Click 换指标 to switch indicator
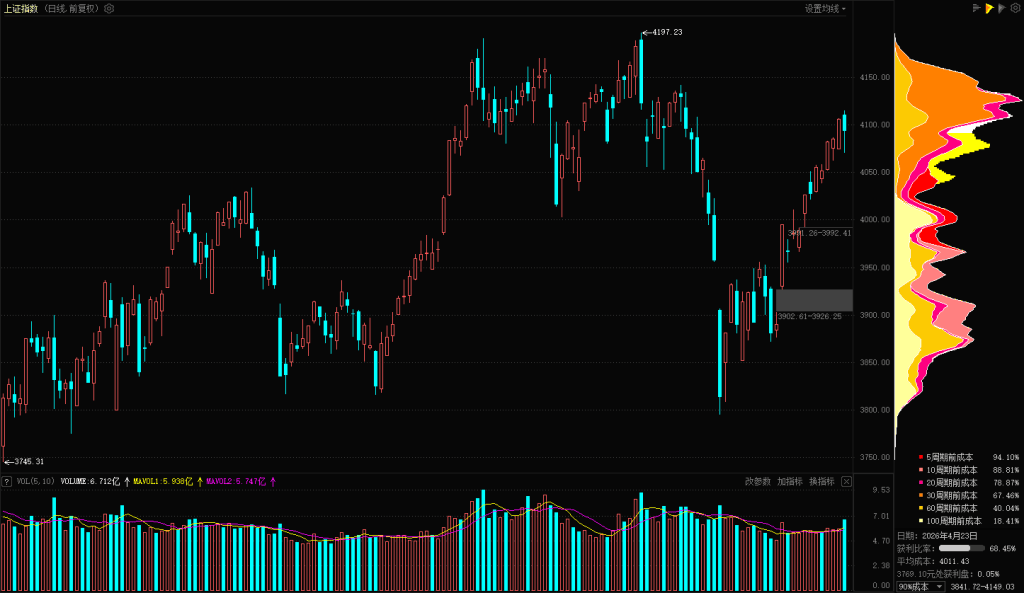 click(x=821, y=481)
